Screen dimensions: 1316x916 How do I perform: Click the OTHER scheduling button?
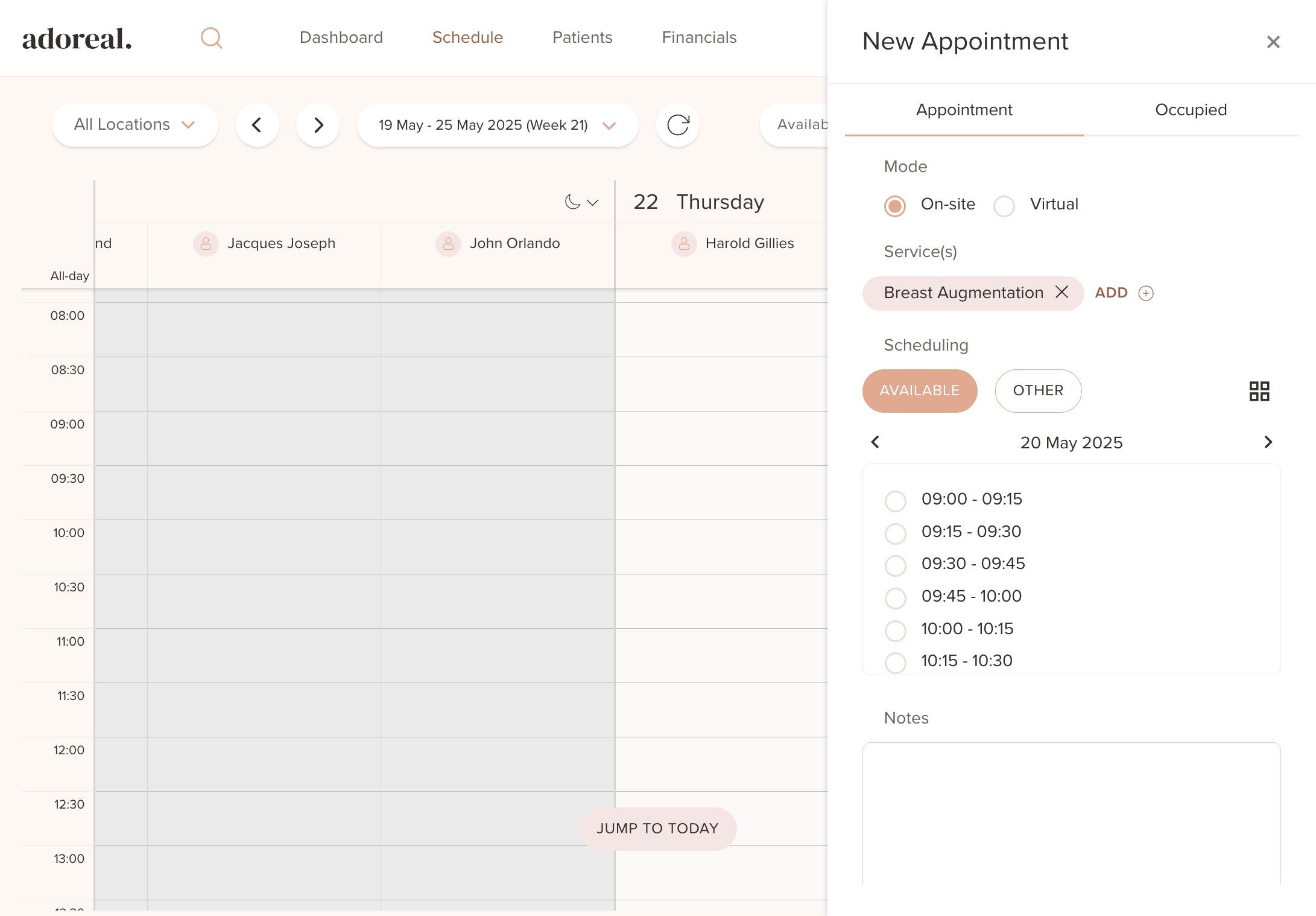coord(1037,390)
